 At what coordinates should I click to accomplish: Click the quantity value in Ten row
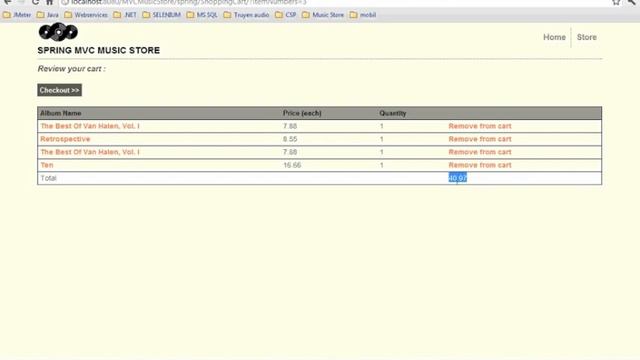pyautogui.click(x=382, y=165)
